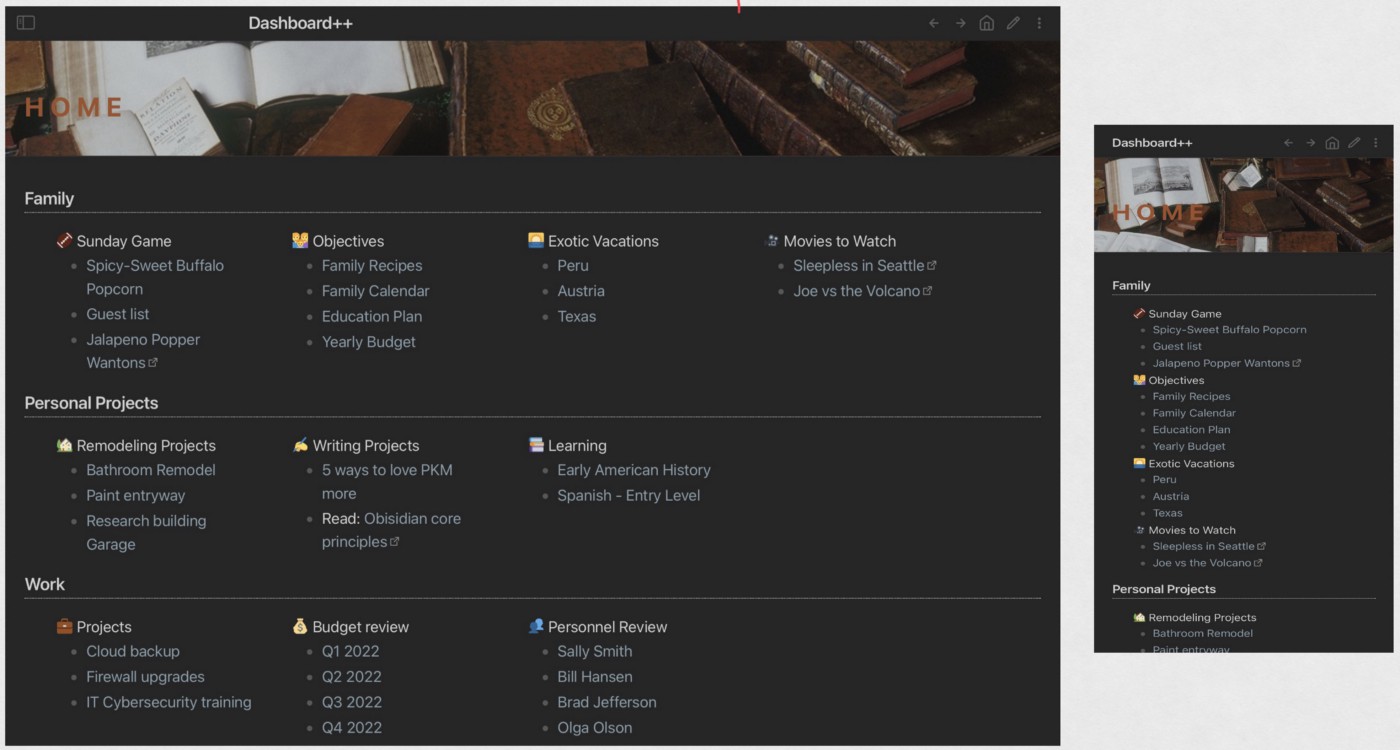Open the Bathroom Remodel note

pyautogui.click(x=151, y=470)
